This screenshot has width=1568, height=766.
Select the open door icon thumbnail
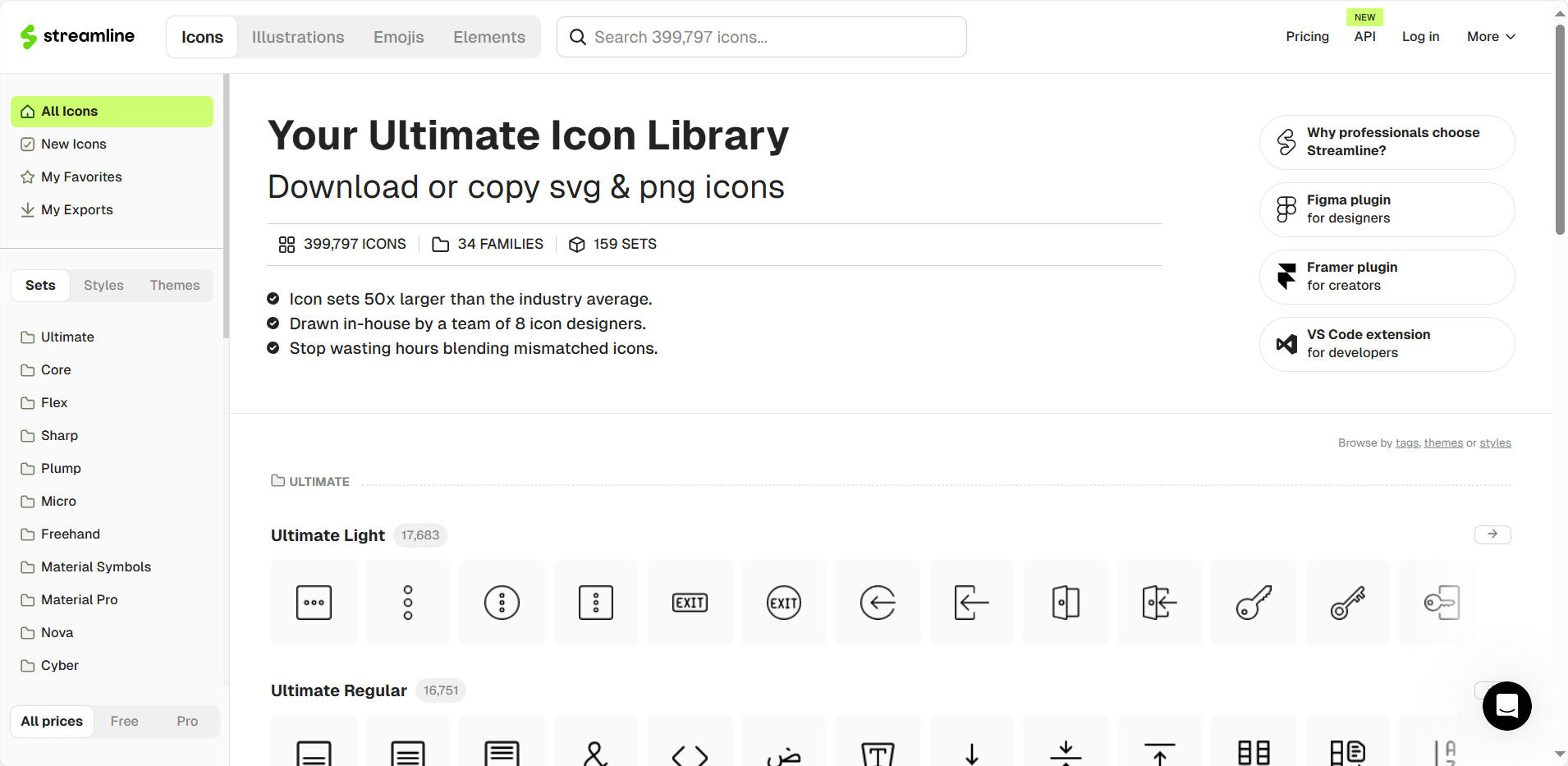coord(1066,602)
